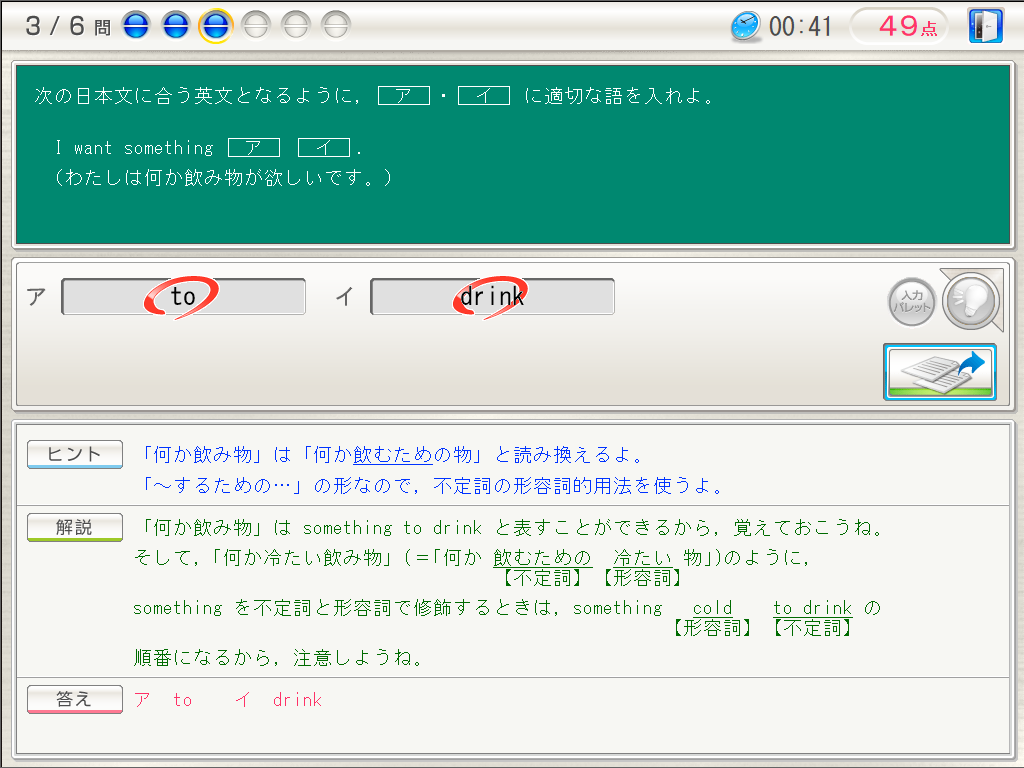The image size is (1024, 768).
Task: Click the ア answer field containing 'to'
Action: 184,297
